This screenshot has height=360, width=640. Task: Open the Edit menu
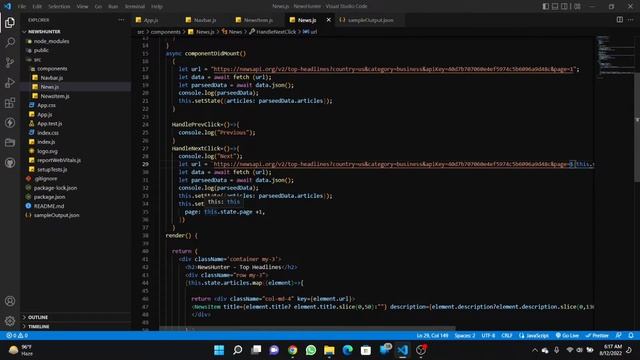[37, 7]
